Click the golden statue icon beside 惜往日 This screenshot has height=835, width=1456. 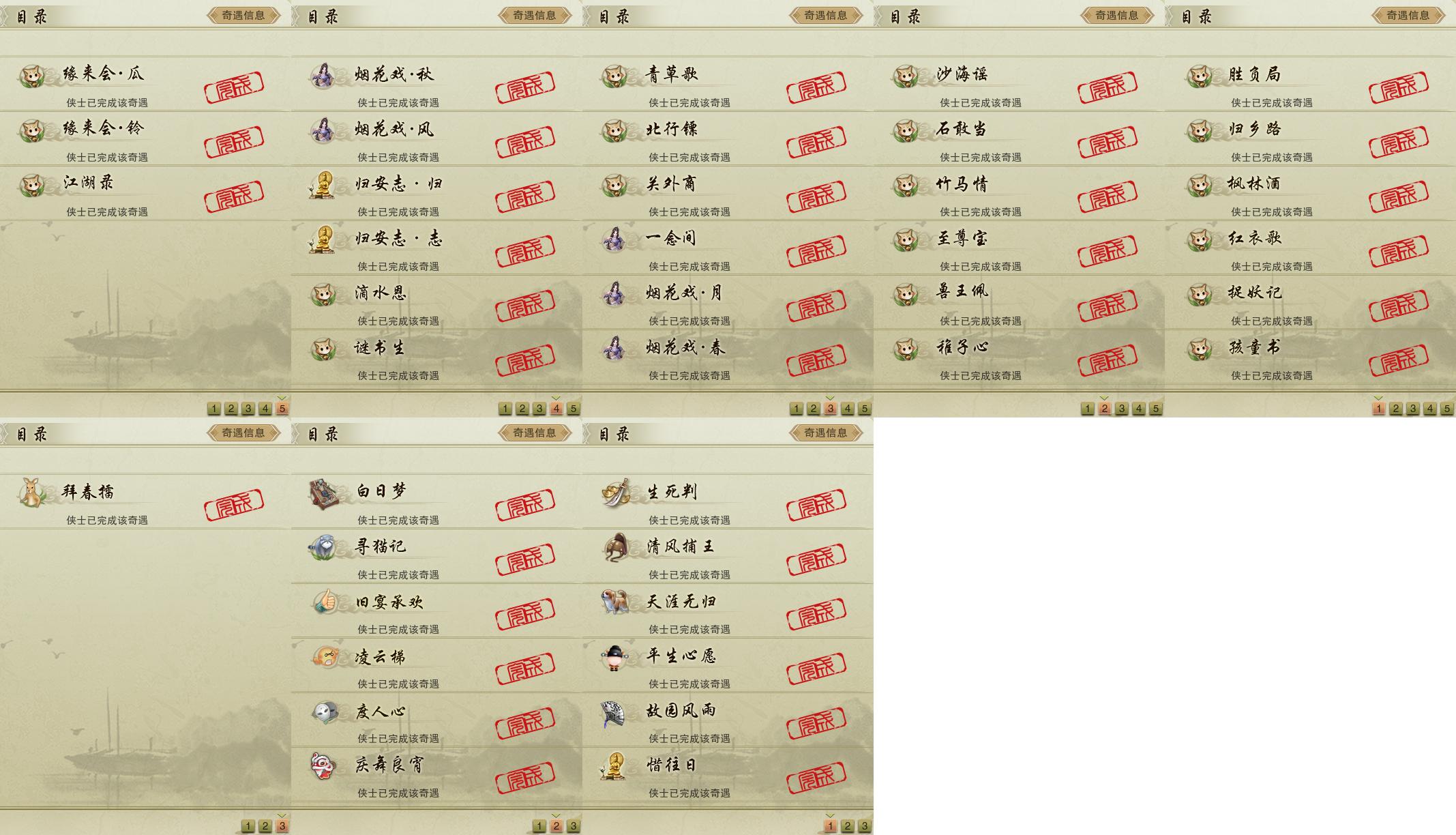pyautogui.click(x=615, y=765)
